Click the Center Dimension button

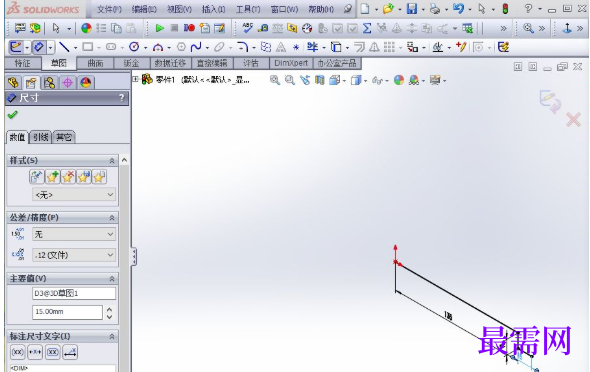coord(35,352)
